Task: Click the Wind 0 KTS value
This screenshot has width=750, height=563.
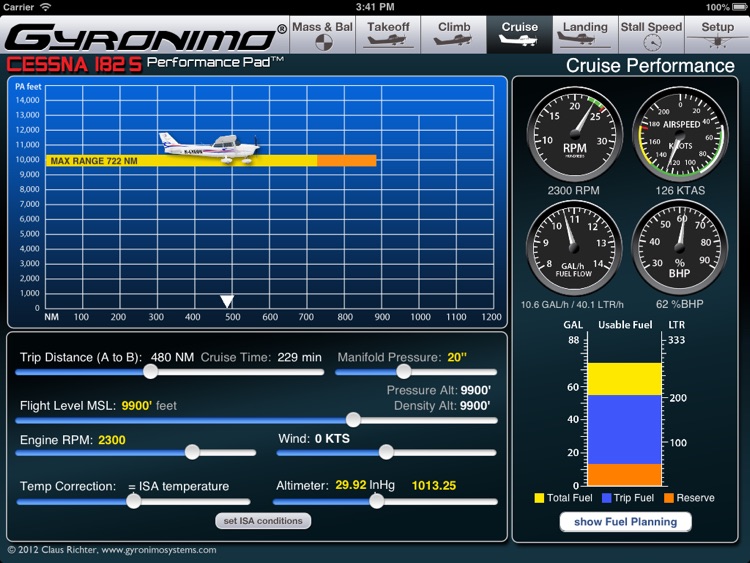Action: (x=332, y=439)
